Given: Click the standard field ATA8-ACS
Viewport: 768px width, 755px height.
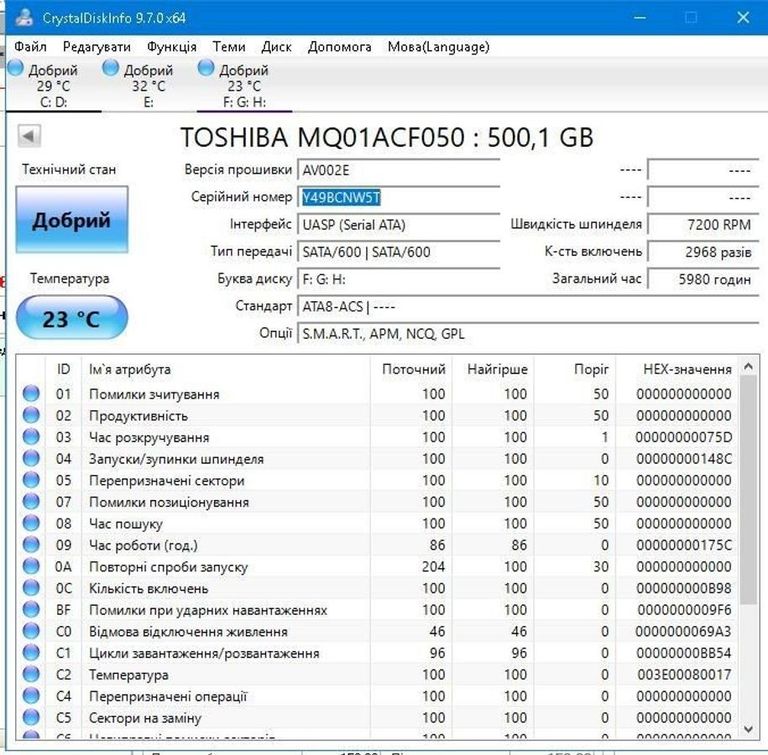Looking at the screenshot, I should click(x=528, y=307).
